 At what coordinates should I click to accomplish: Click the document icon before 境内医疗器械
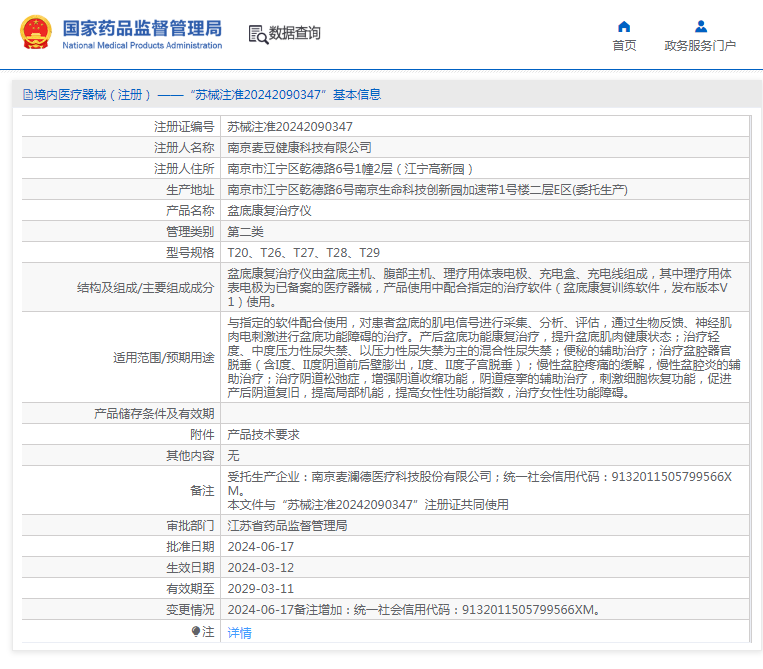click(x=28, y=95)
